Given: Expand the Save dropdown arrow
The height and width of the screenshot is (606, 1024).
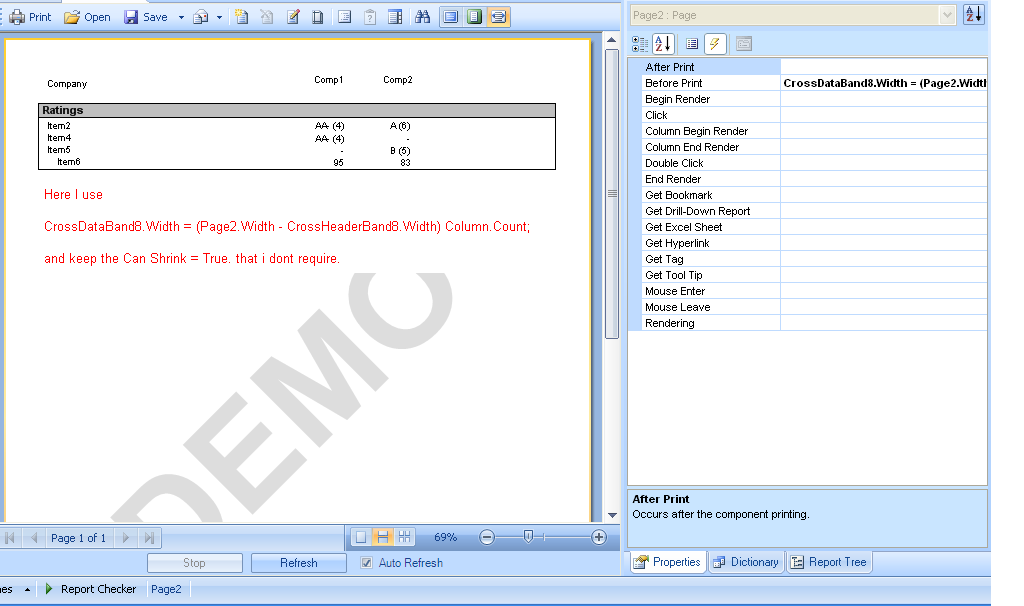Looking at the screenshot, I should tap(181, 17).
